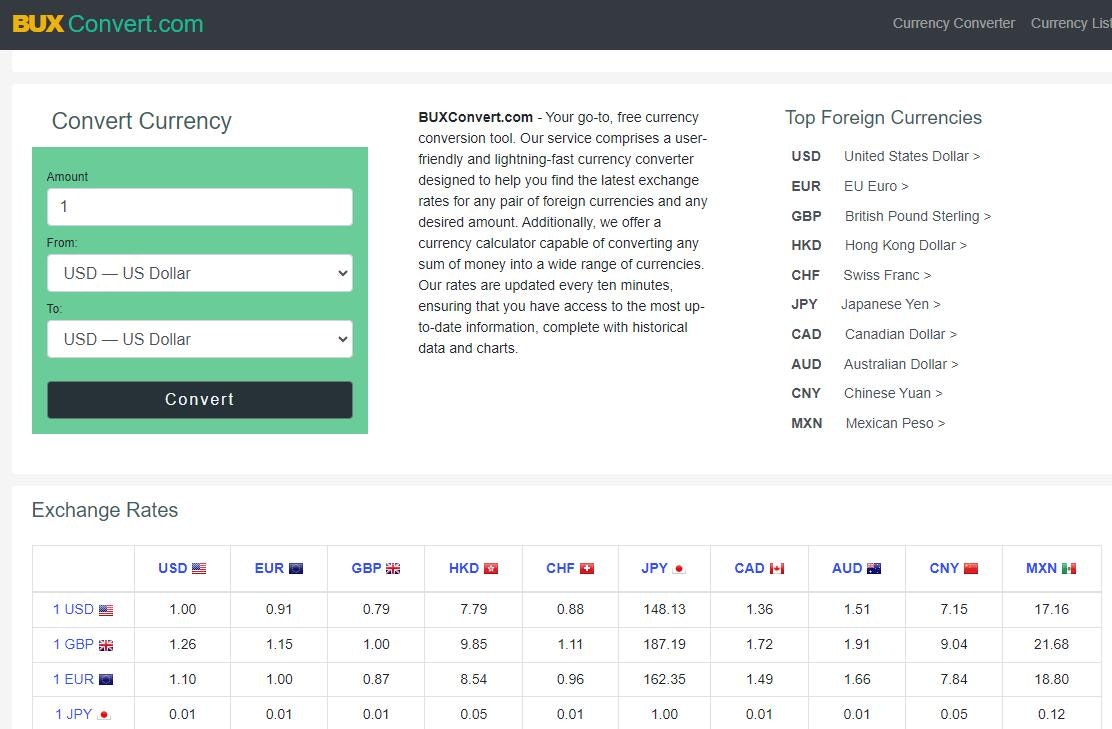This screenshot has height=729, width=1112.
Task: Click Australia flag icon in AUD column header
Action: click(874, 569)
